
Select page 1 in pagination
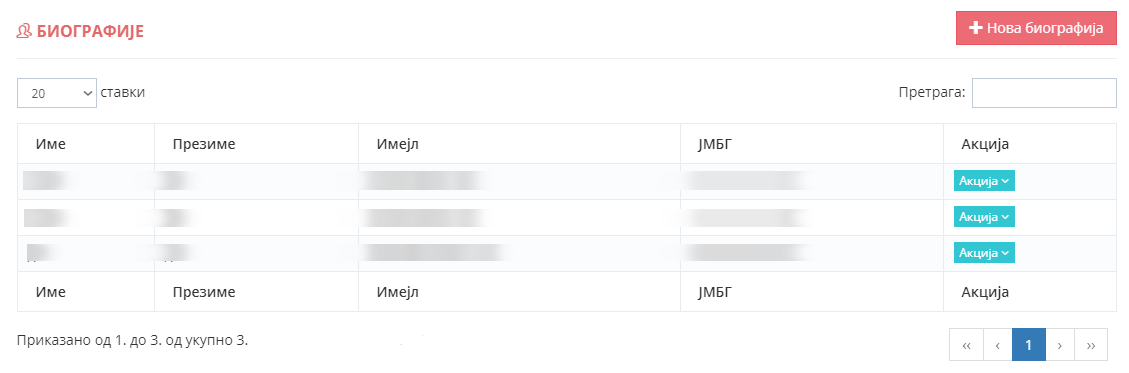pos(1029,345)
